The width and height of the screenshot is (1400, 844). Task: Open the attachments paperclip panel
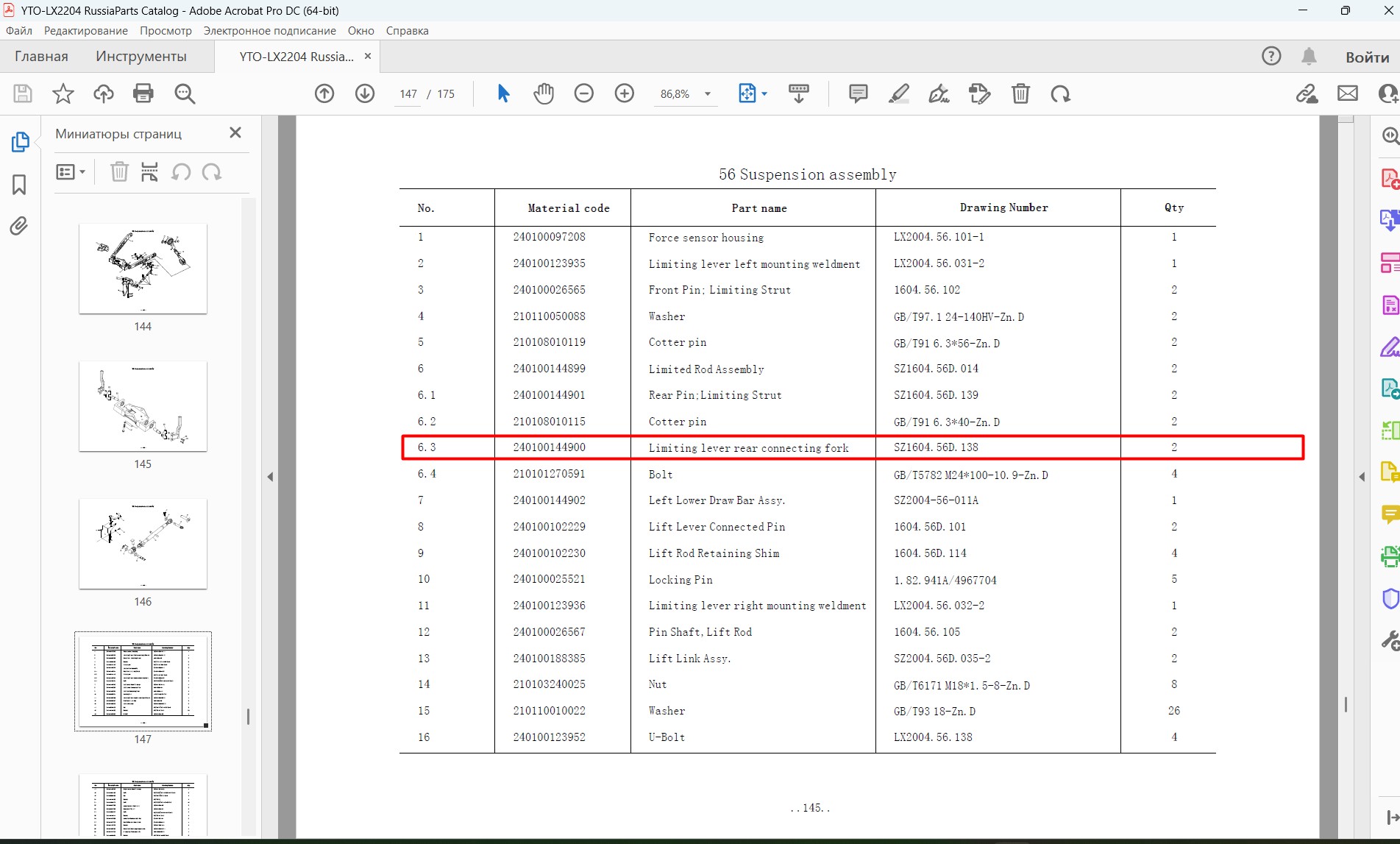(19, 226)
